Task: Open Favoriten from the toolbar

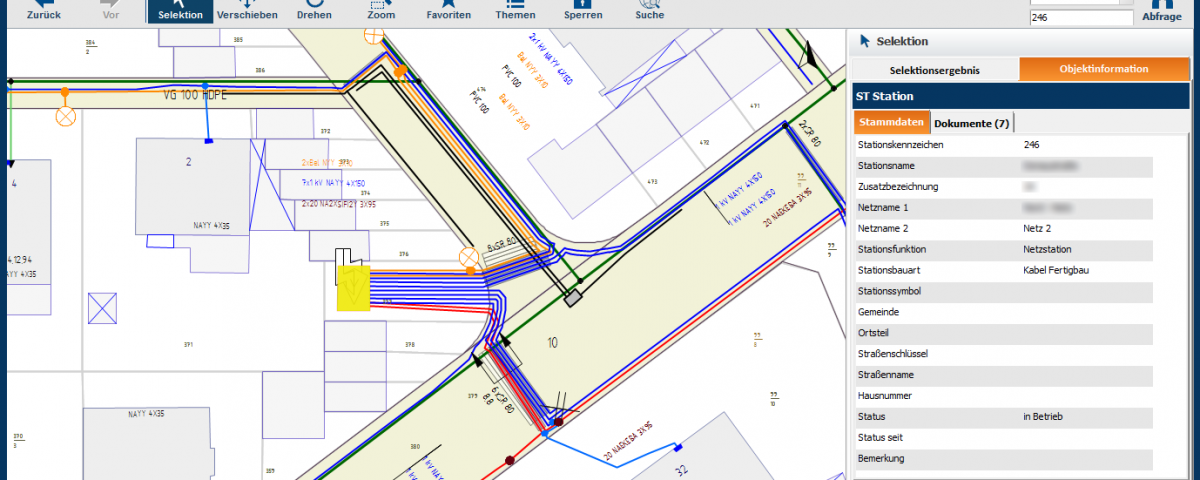Action: point(448,10)
